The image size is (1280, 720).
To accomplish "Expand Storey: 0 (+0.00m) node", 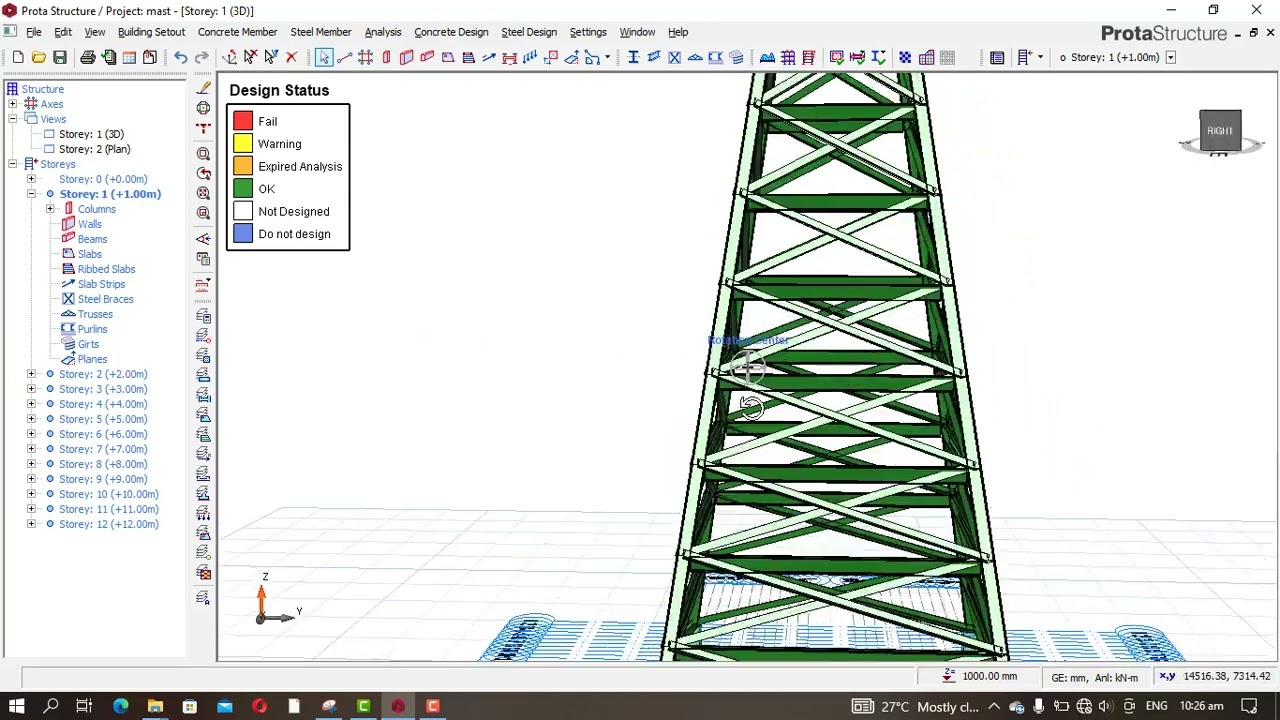I will (31, 179).
